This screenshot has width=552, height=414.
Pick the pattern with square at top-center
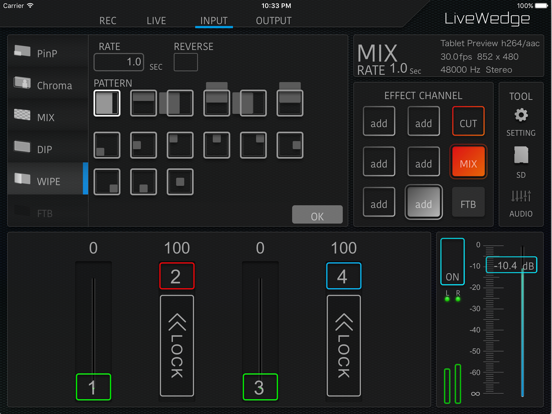coord(217,145)
